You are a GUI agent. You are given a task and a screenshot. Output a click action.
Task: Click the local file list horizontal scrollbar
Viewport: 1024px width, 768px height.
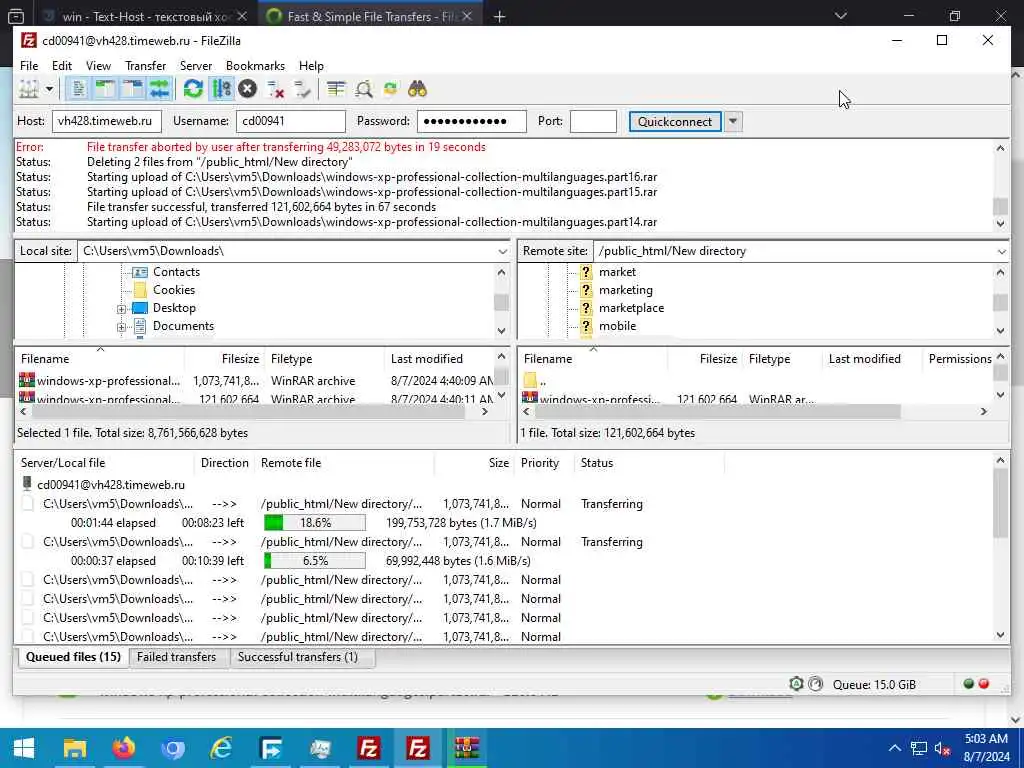click(x=248, y=411)
